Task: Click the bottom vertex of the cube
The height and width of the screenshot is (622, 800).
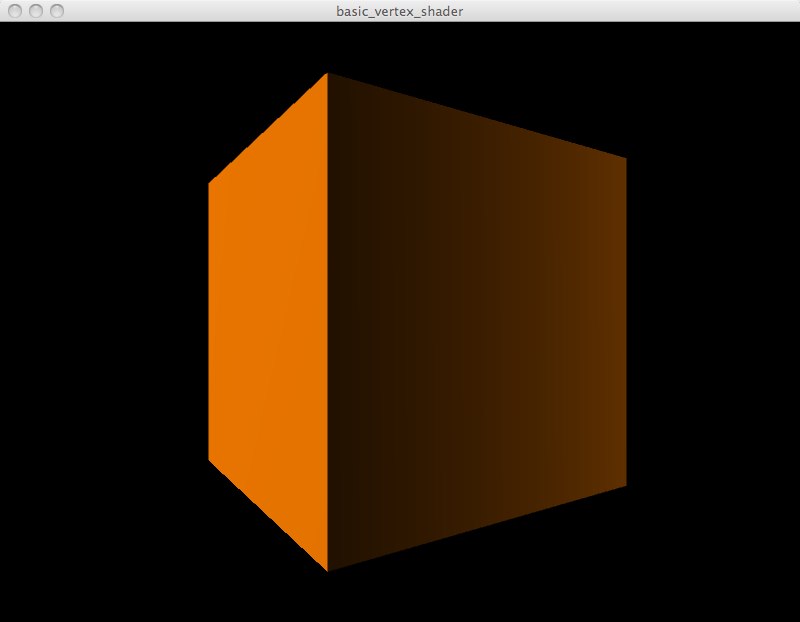Action: click(x=327, y=568)
